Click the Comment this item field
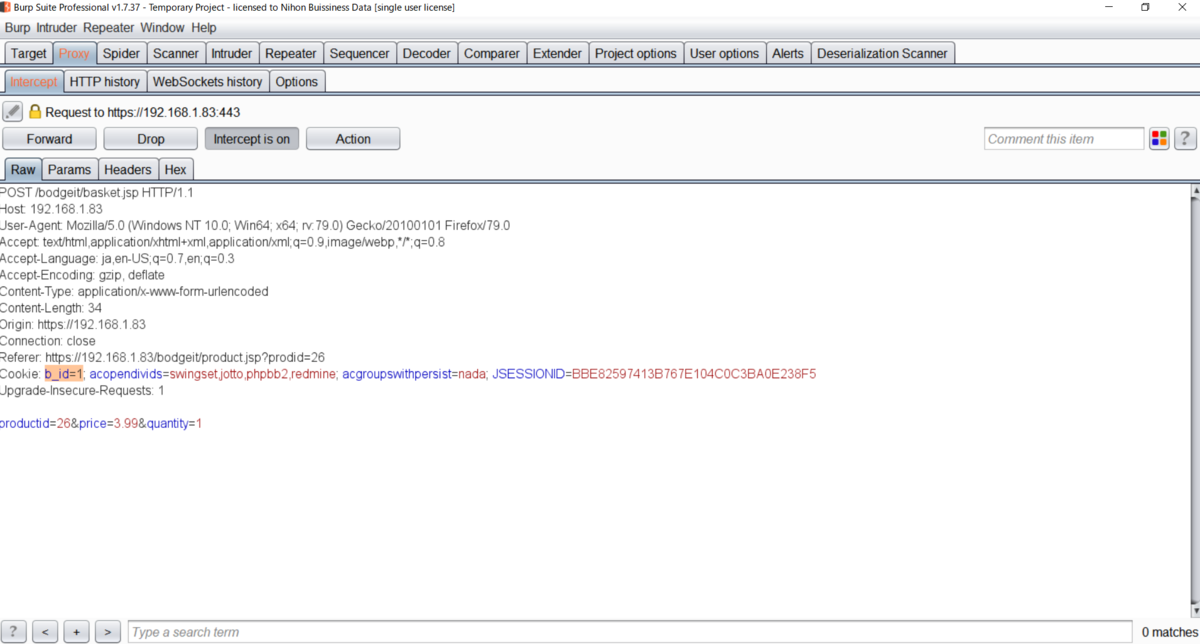The image size is (1200, 644). [1064, 139]
